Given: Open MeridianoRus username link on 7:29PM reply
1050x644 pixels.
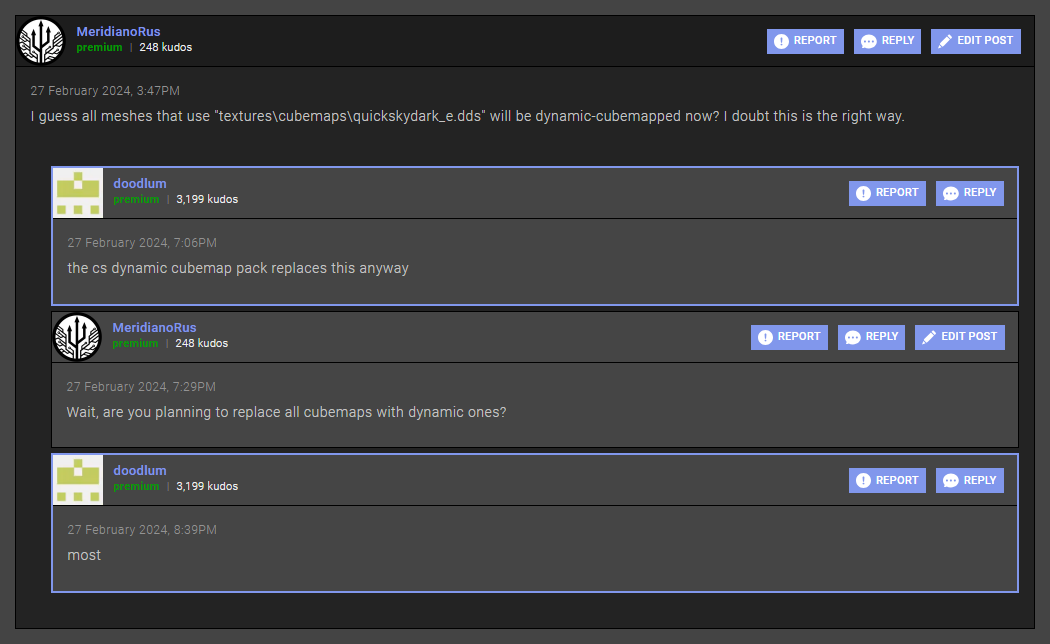Looking at the screenshot, I should tap(154, 328).
